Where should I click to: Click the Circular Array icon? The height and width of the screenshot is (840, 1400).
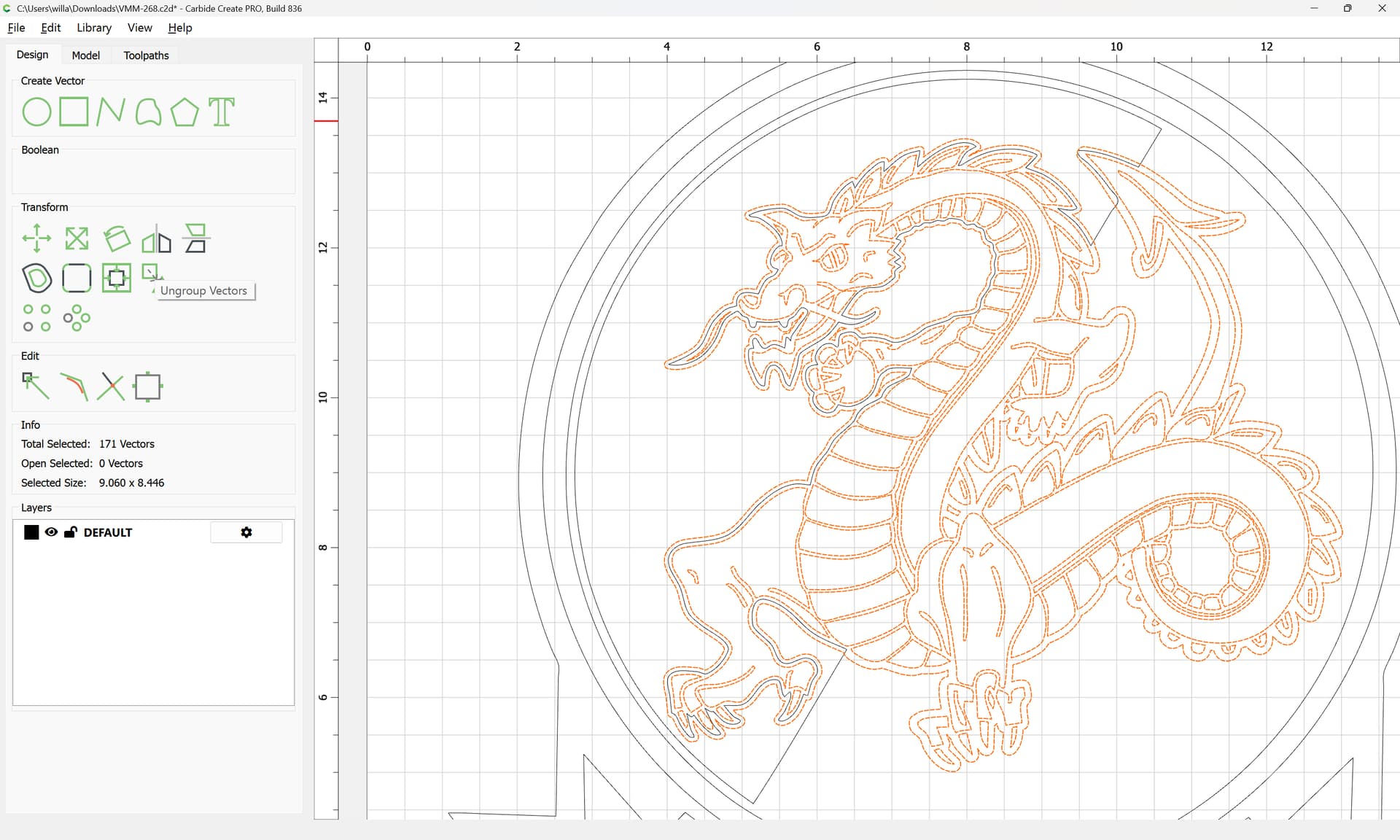click(77, 318)
